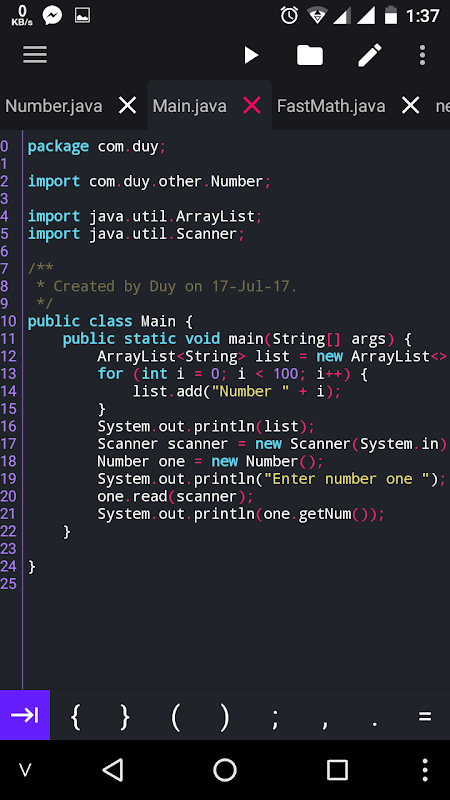Tap the image notification icon in status bar
The image size is (450, 800).
click(83, 16)
